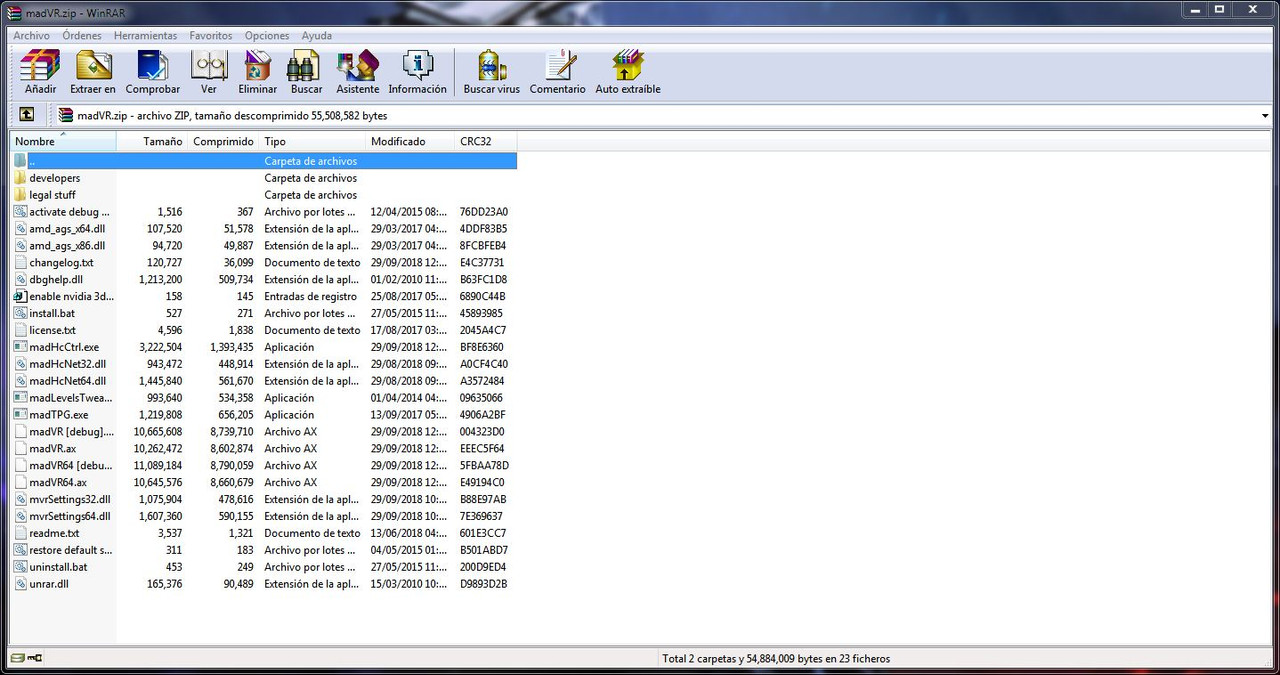Screen dimensions: 1280x675
Task: Select the install.bat file icon
Action: pos(20,313)
